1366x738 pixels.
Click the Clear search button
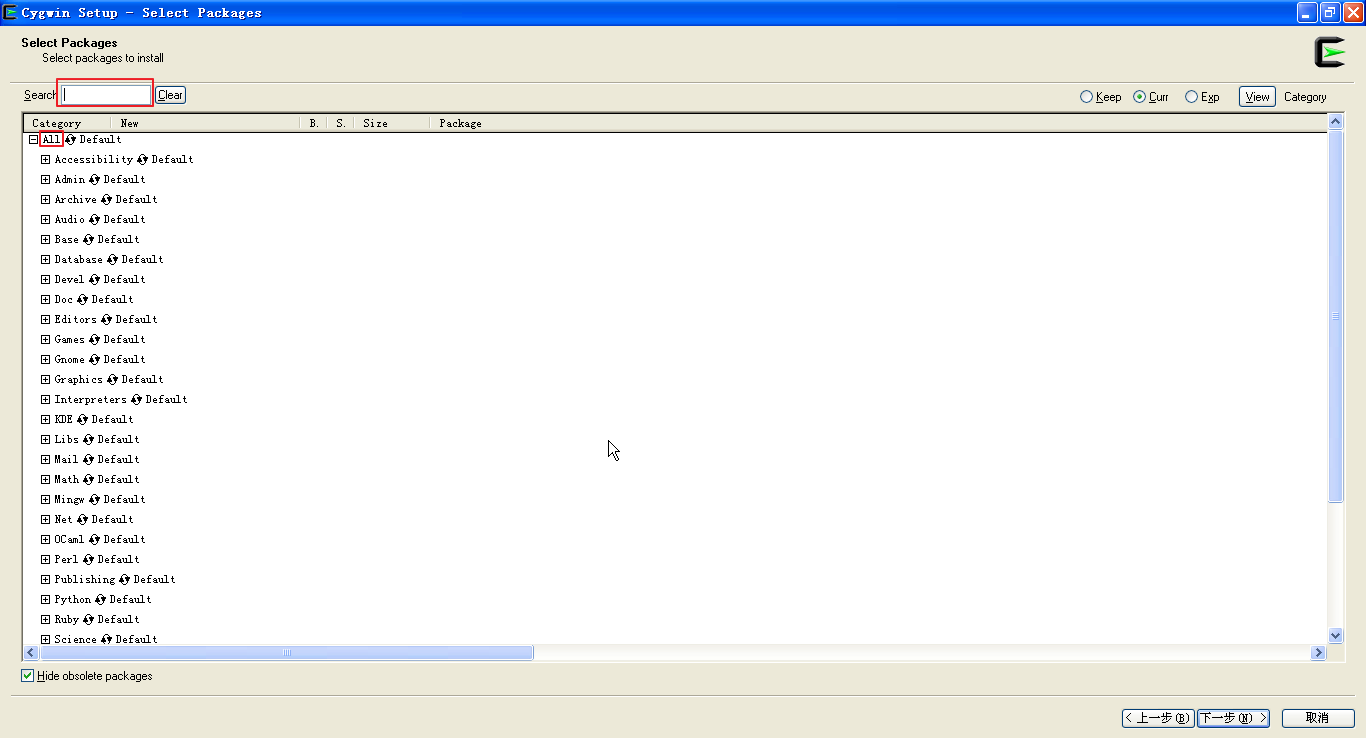pos(171,95)
